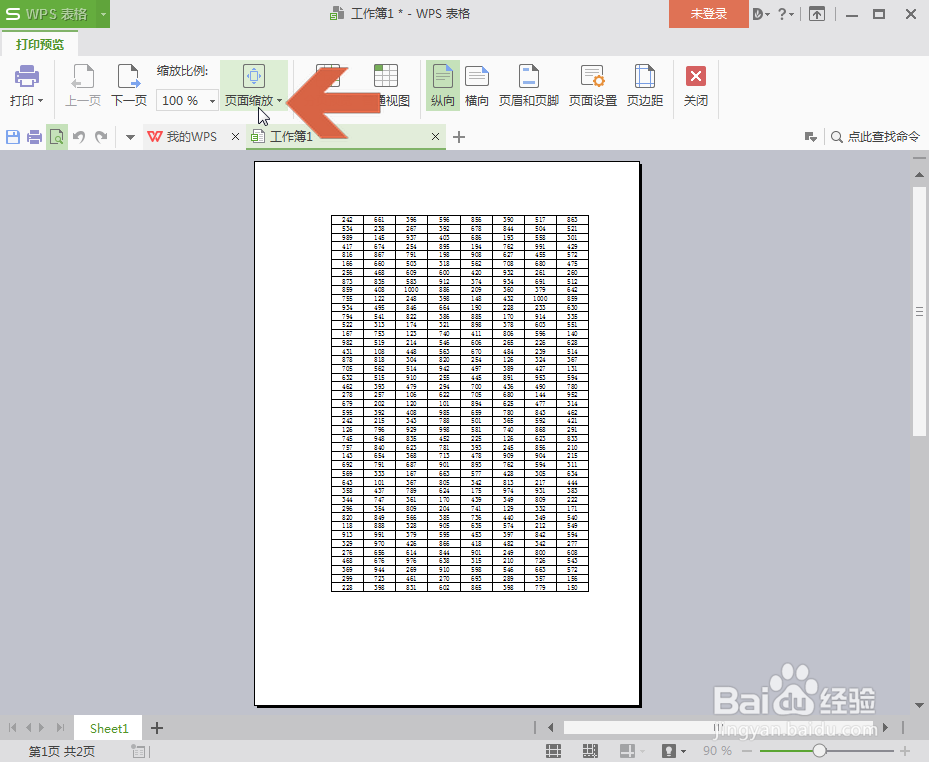Add a new document tab with plus
This screenshot has height=762, width=929.
tap(459, 137)
